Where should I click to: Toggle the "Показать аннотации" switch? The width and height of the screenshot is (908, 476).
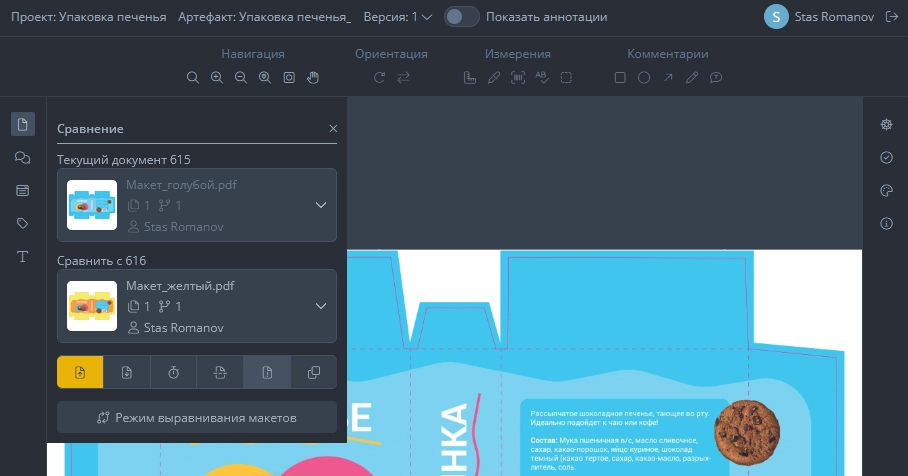[x=461, y=17]
